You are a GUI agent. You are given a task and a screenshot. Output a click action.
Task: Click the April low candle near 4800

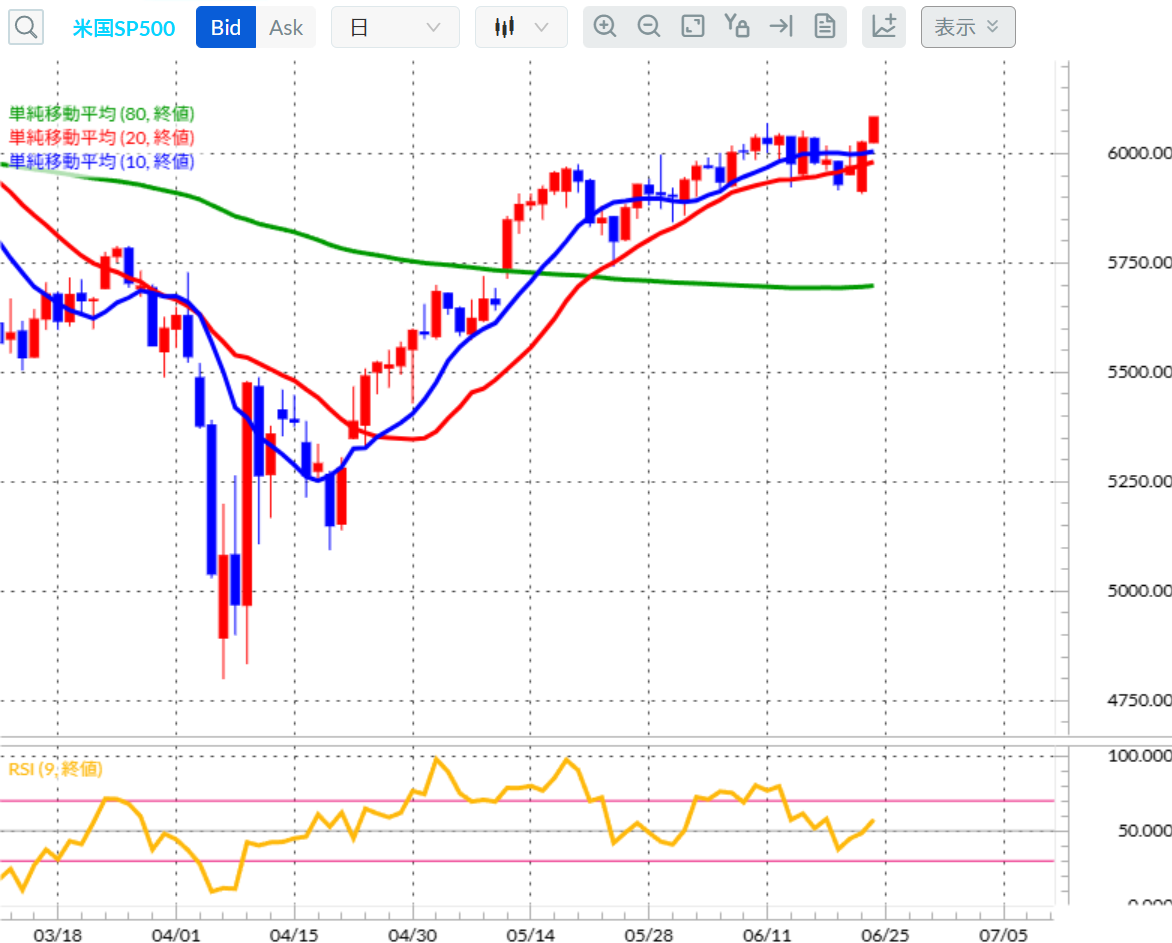tap(223, 596)
